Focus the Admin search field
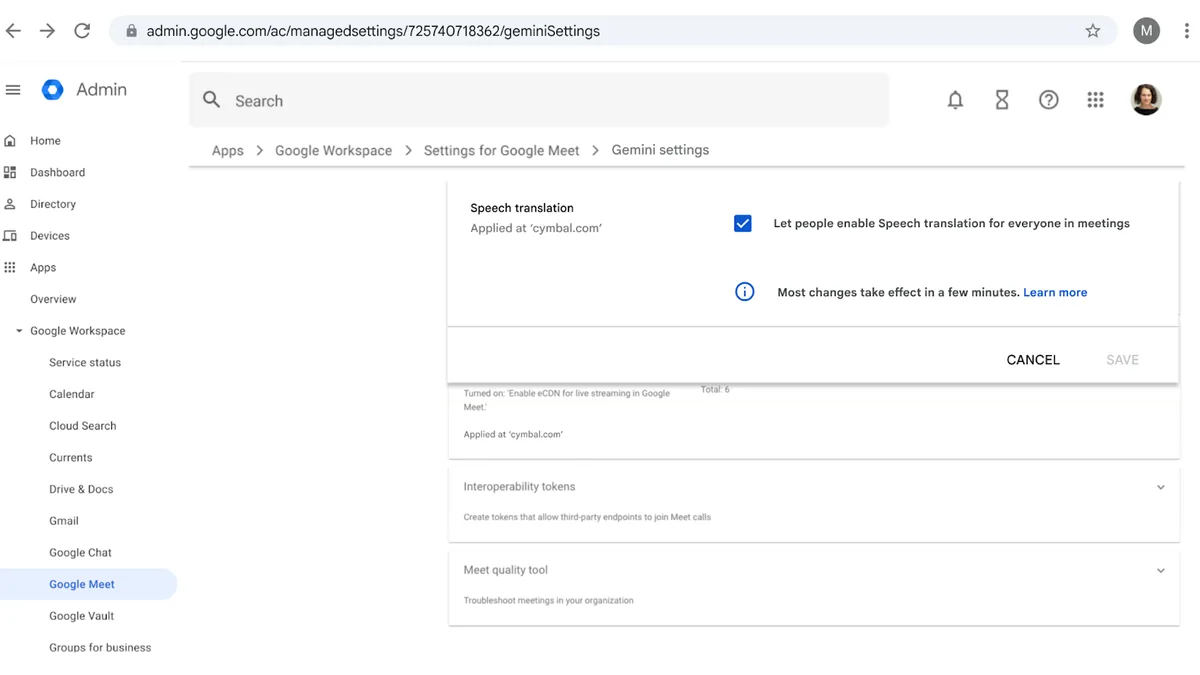 click(x=540, y=100)
